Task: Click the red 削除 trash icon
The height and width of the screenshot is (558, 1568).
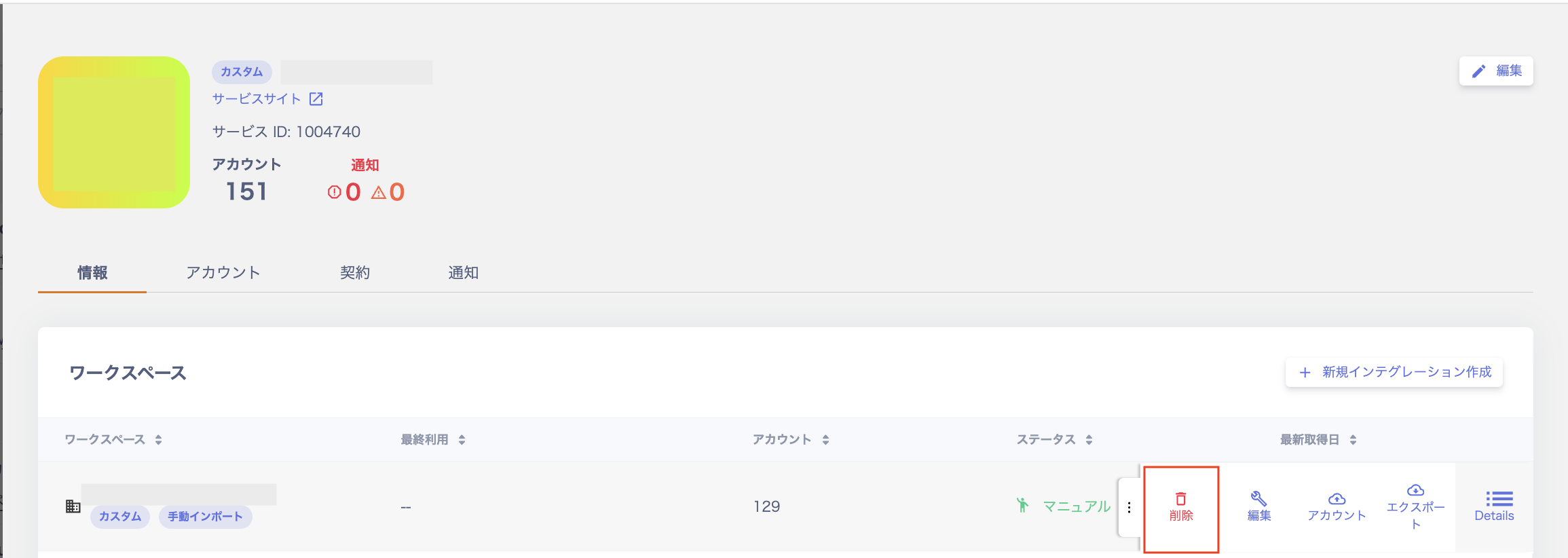Action: point(1181,500)
